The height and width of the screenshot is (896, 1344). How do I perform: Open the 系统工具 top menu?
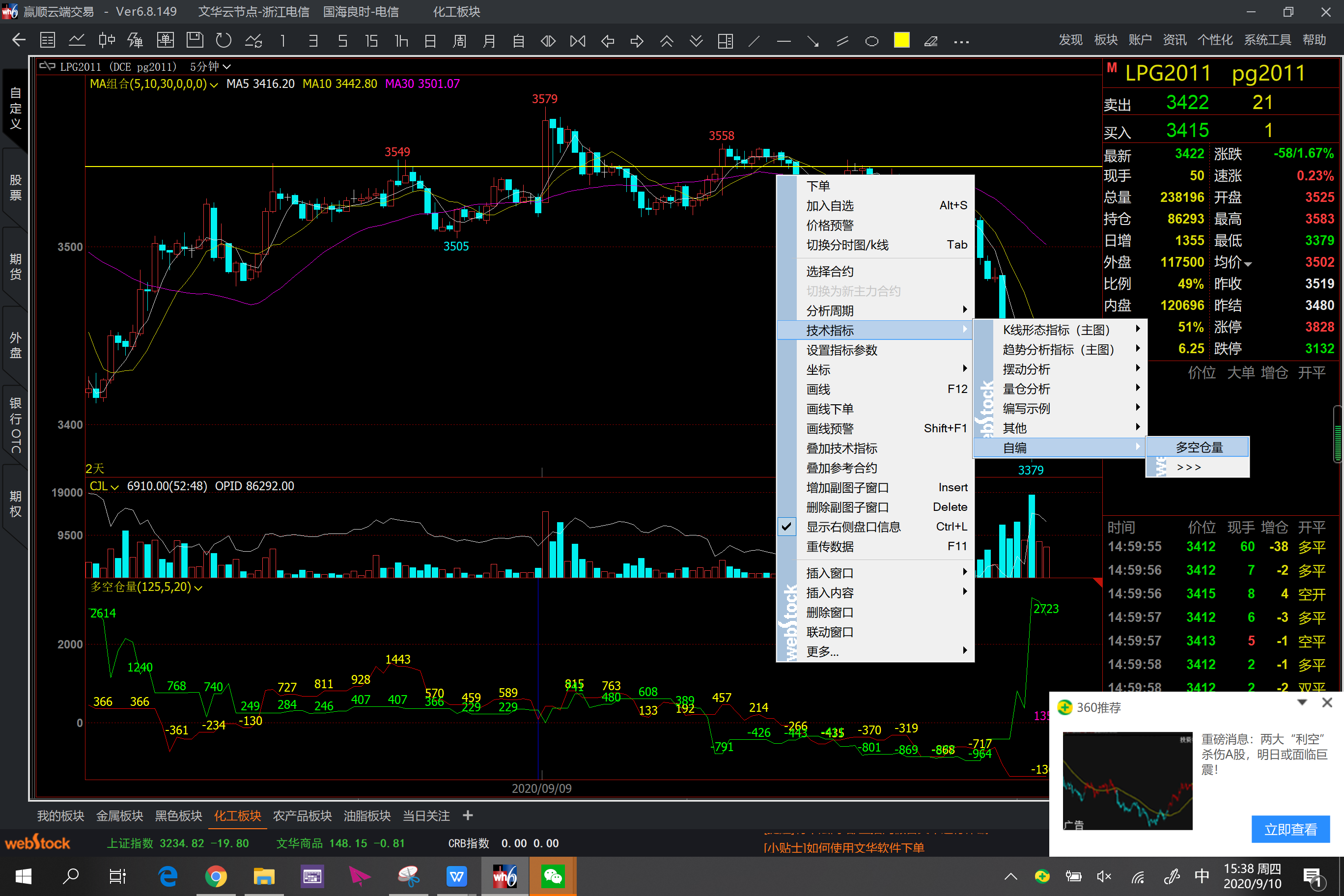coord(1267,40)
